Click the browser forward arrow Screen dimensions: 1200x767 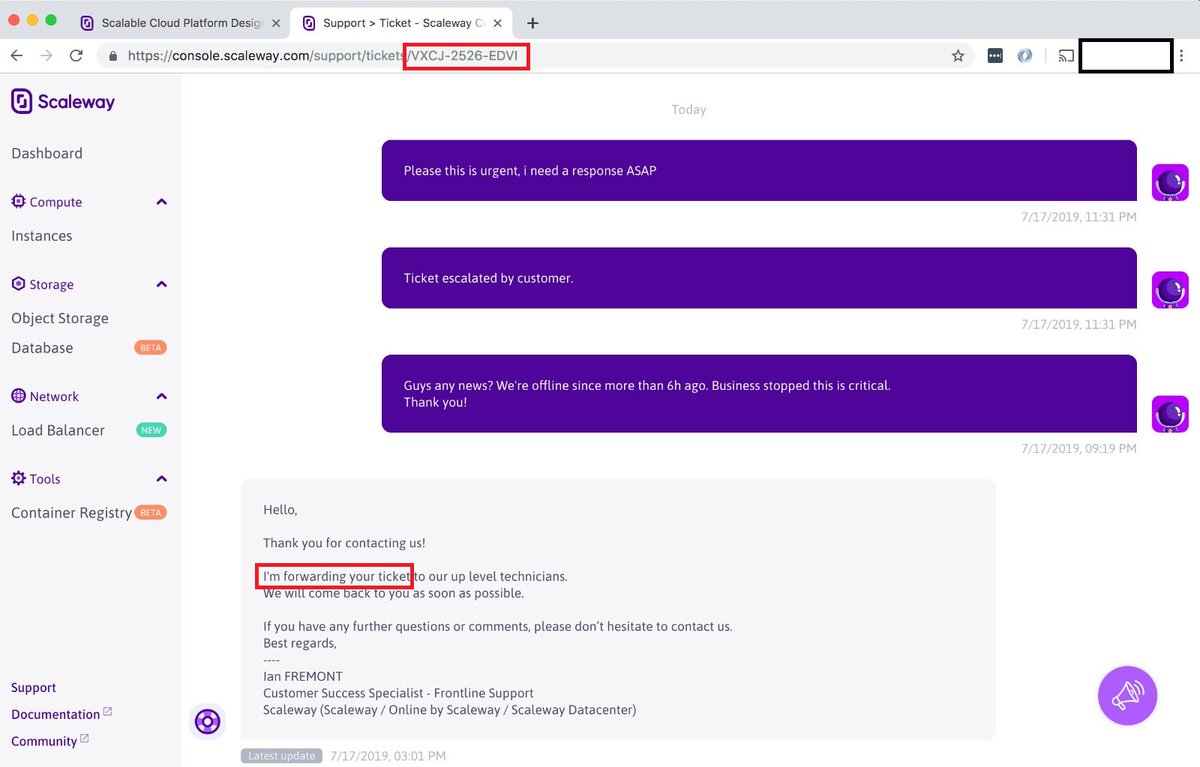(x=46, y=56)
